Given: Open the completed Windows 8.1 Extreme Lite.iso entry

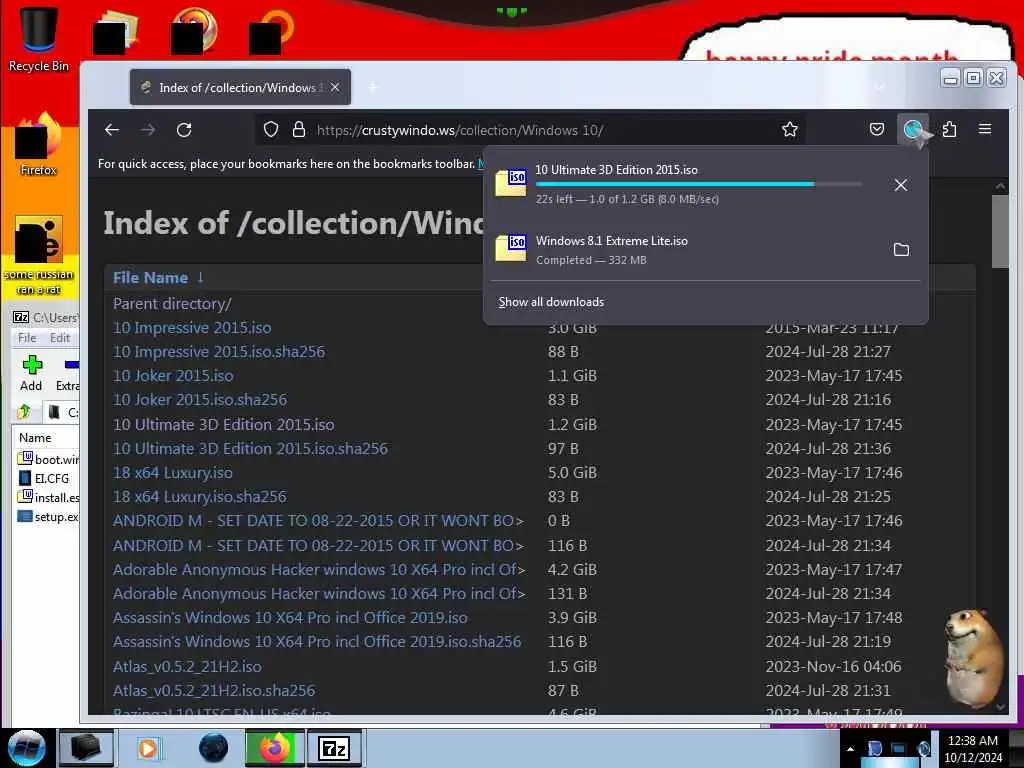Looking at the screenshot, I should tap(686, 249).
